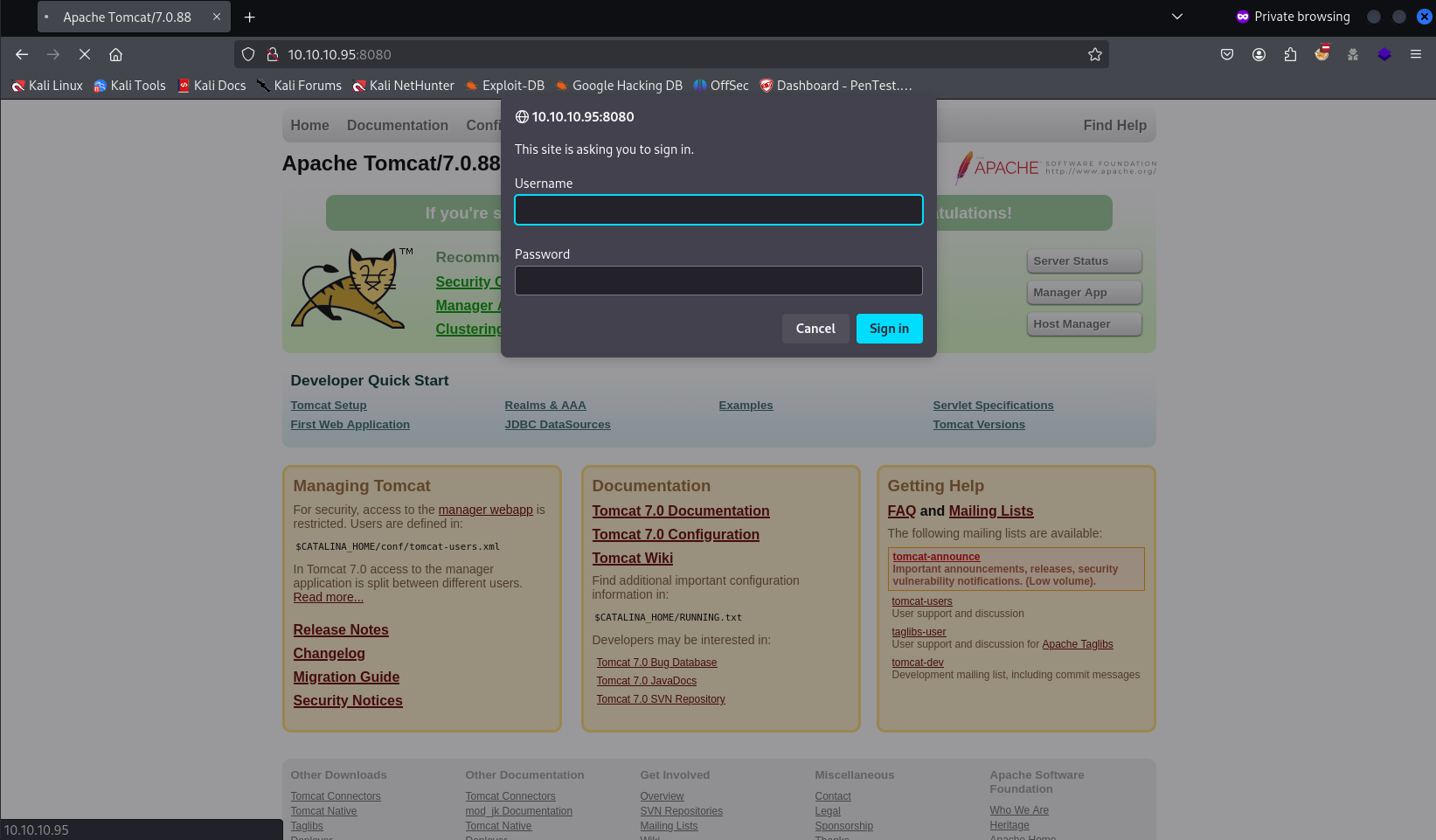Open Kali Tools bookmark
Screen dimensions: 1436x840
(129, 86)
